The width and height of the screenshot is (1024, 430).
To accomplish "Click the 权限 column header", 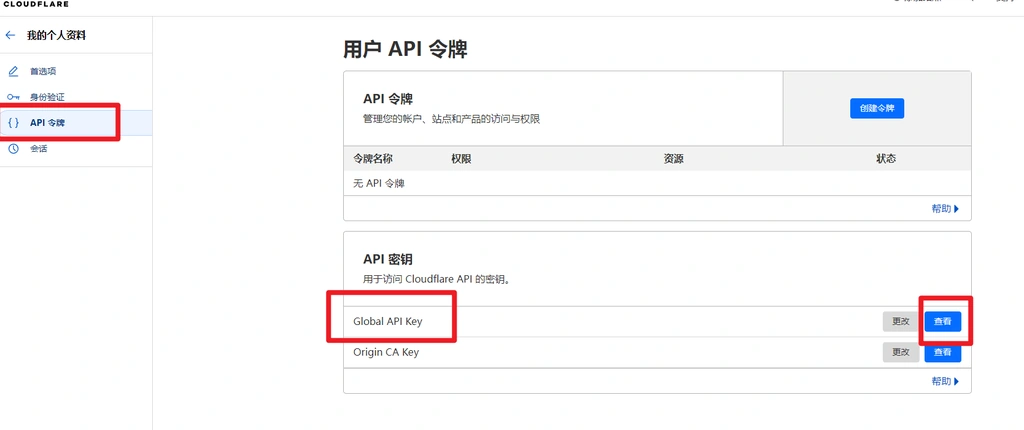I will tap(461, 159).
